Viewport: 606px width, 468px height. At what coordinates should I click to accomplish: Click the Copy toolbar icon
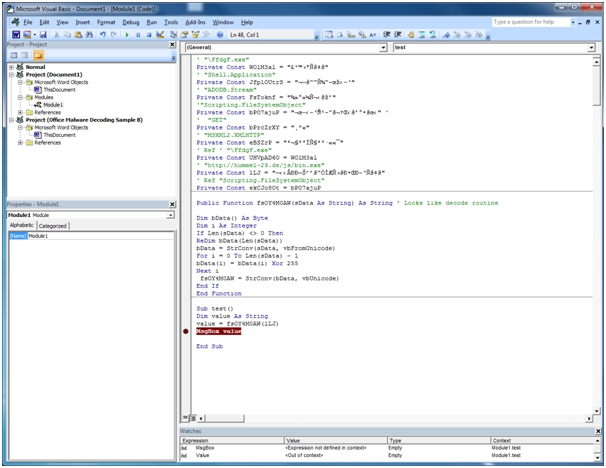68,35
